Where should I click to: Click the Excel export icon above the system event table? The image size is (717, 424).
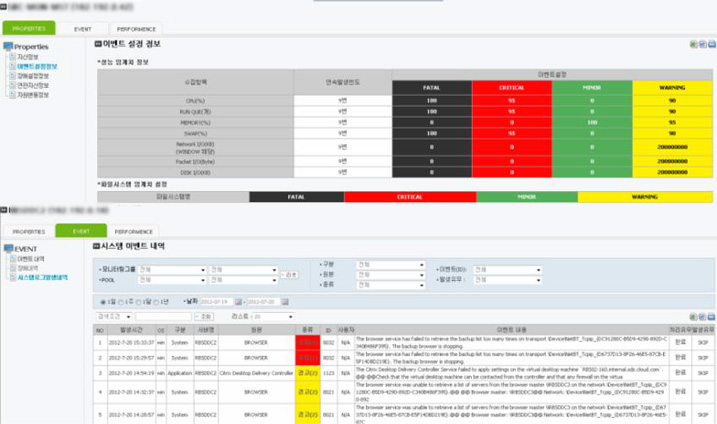click(x=693, y=317)
